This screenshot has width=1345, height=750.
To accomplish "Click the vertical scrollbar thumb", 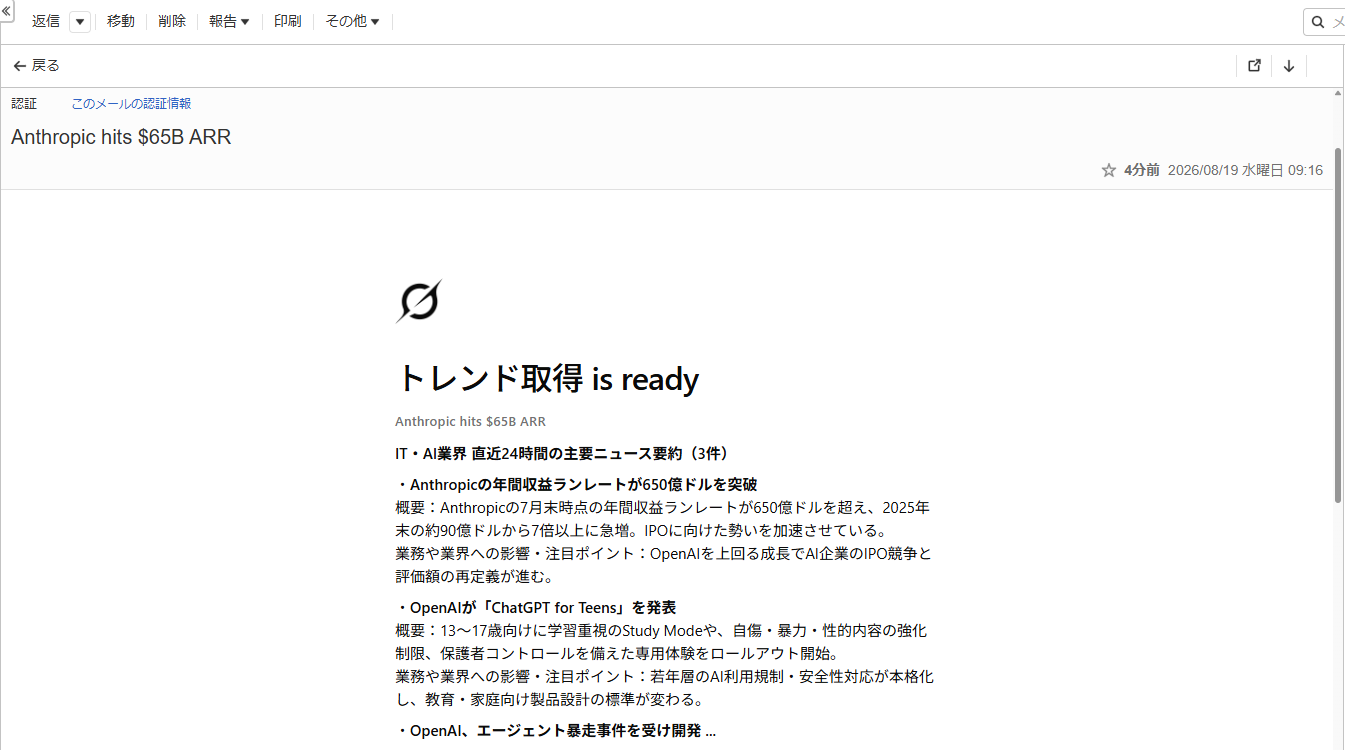I will (1339, 300).
